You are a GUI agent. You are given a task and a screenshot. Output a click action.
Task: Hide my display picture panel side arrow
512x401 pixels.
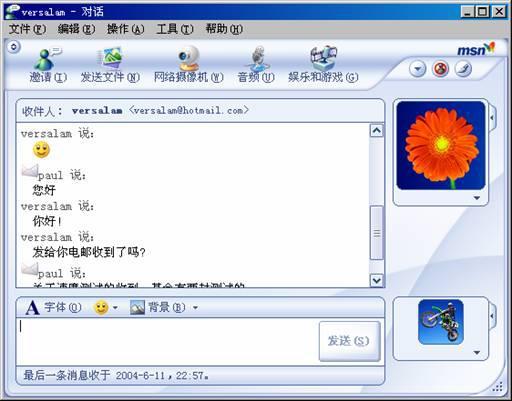(492, 315)
